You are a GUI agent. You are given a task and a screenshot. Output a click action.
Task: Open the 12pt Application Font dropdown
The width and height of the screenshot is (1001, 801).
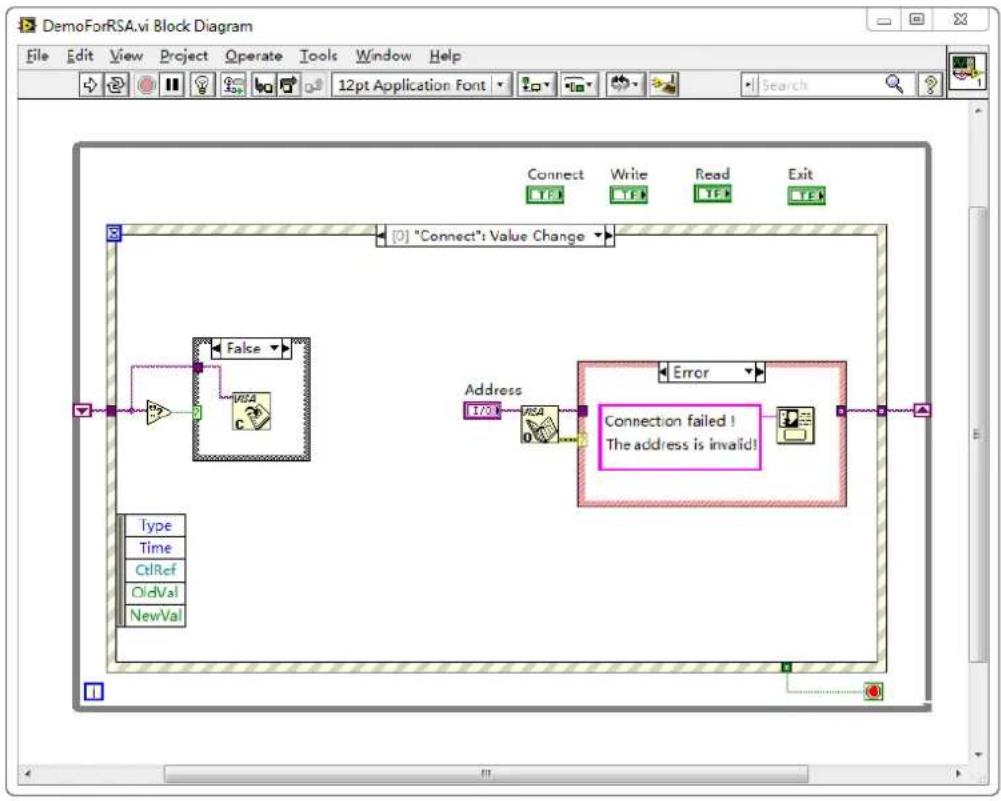pyautogui.click(x=421, y=85)
